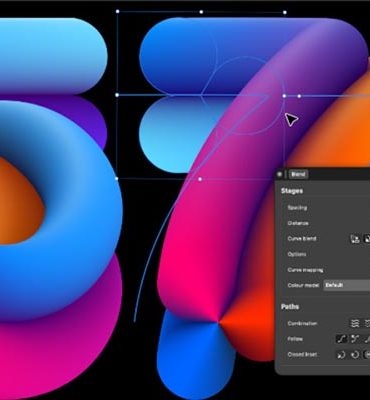Click the top-left selection handle
The width and height of the screenshot is (370, 400).
pyautogui.click(x=117, y=11)
